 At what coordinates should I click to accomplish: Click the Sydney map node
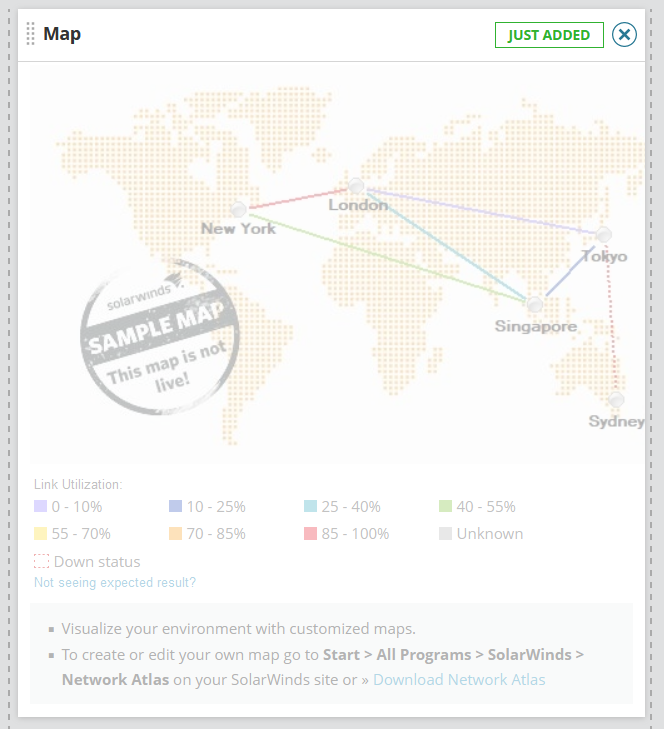tap(616, 399)
